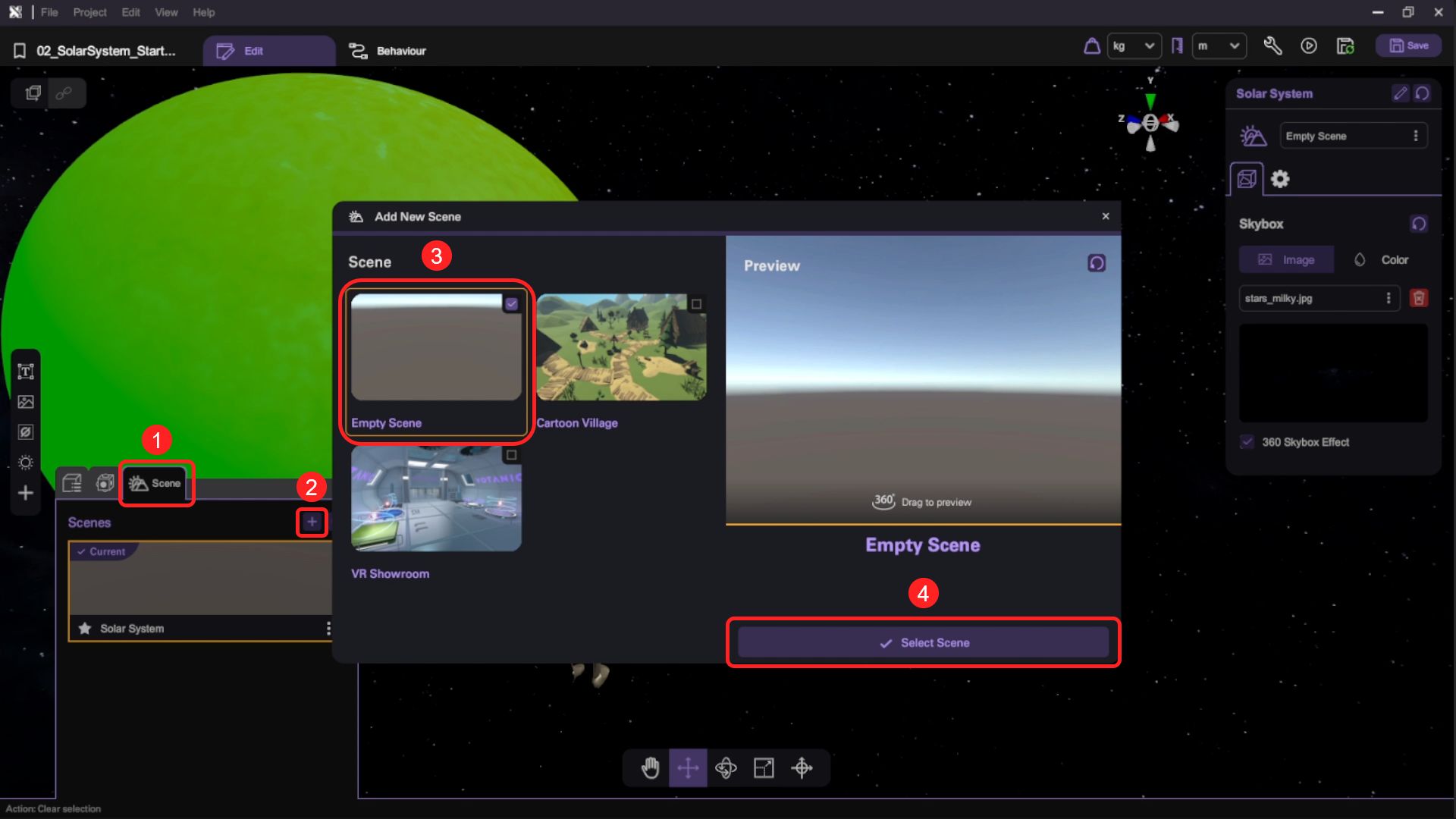Toggle the 360 Skybox Effect checkbox
The image size is (1456, 819).
click(x=1247, y=442)
